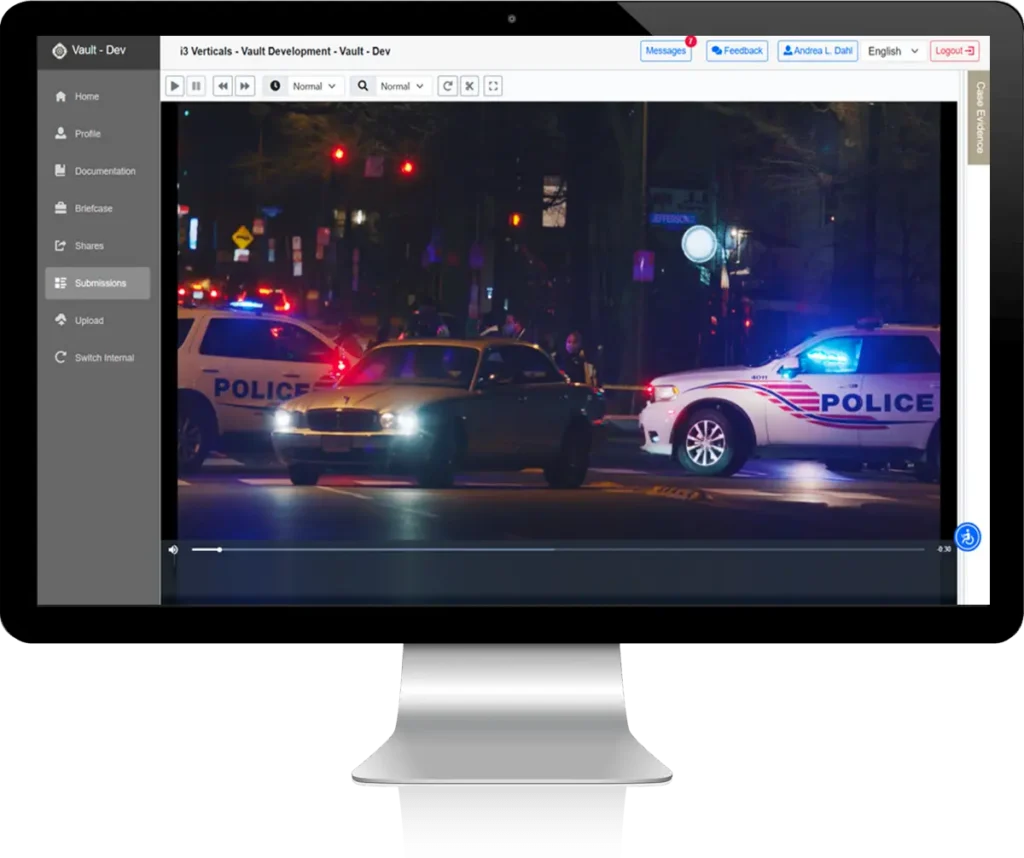The image size is (1024, 858).
Task: Click the scissors clip tool
Action: (469, 86)
